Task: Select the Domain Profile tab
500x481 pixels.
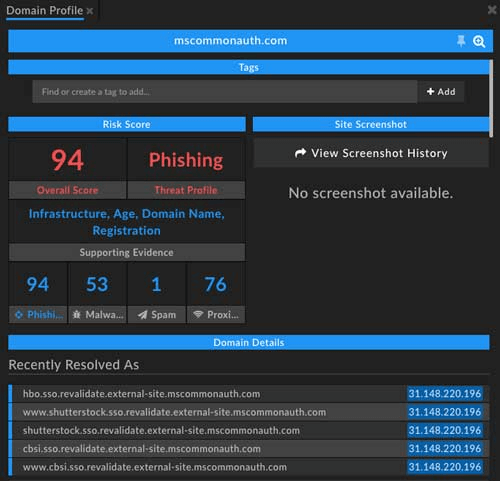Action: tap(45, 11)
